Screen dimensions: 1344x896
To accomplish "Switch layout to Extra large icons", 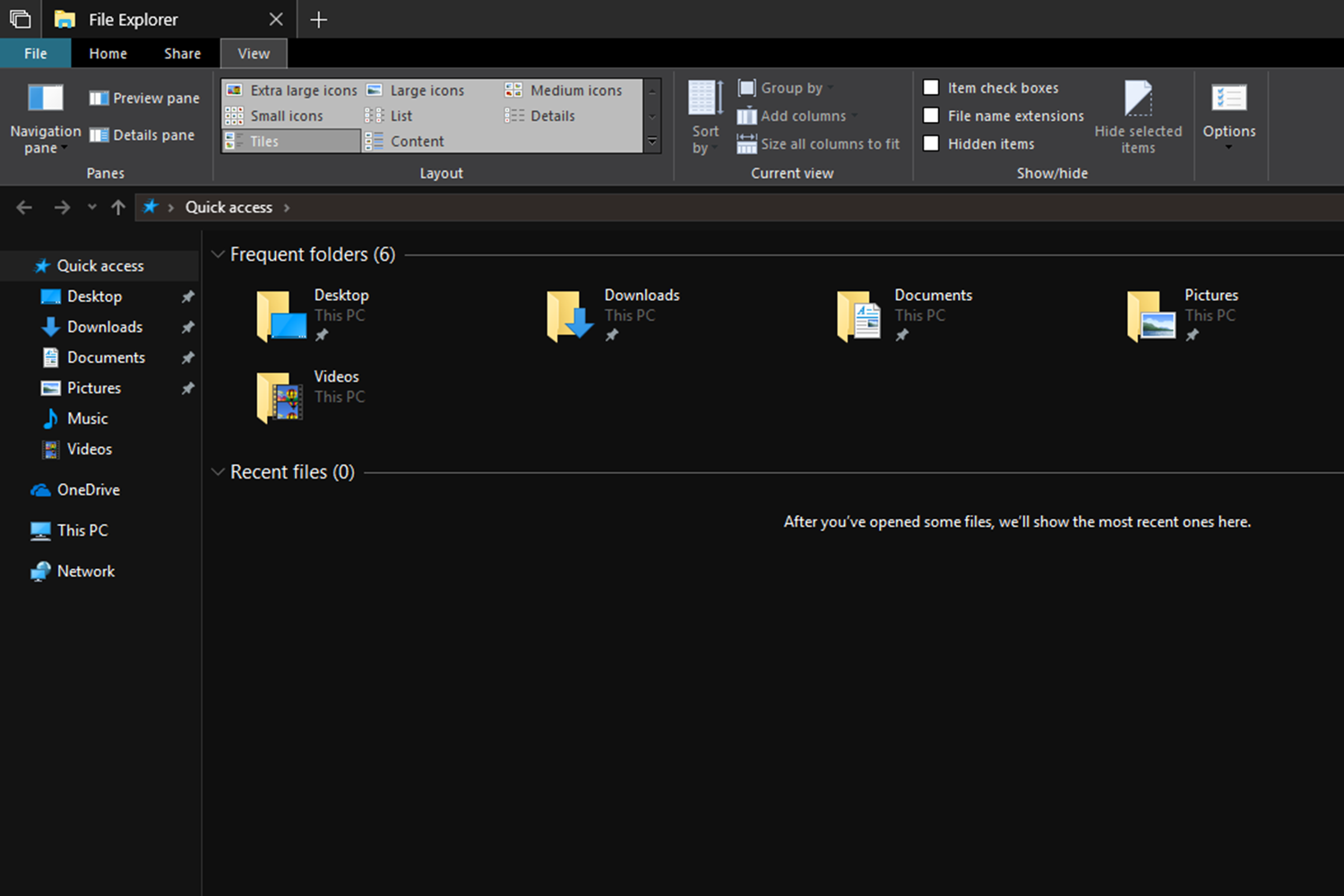I will pos(292,90).
